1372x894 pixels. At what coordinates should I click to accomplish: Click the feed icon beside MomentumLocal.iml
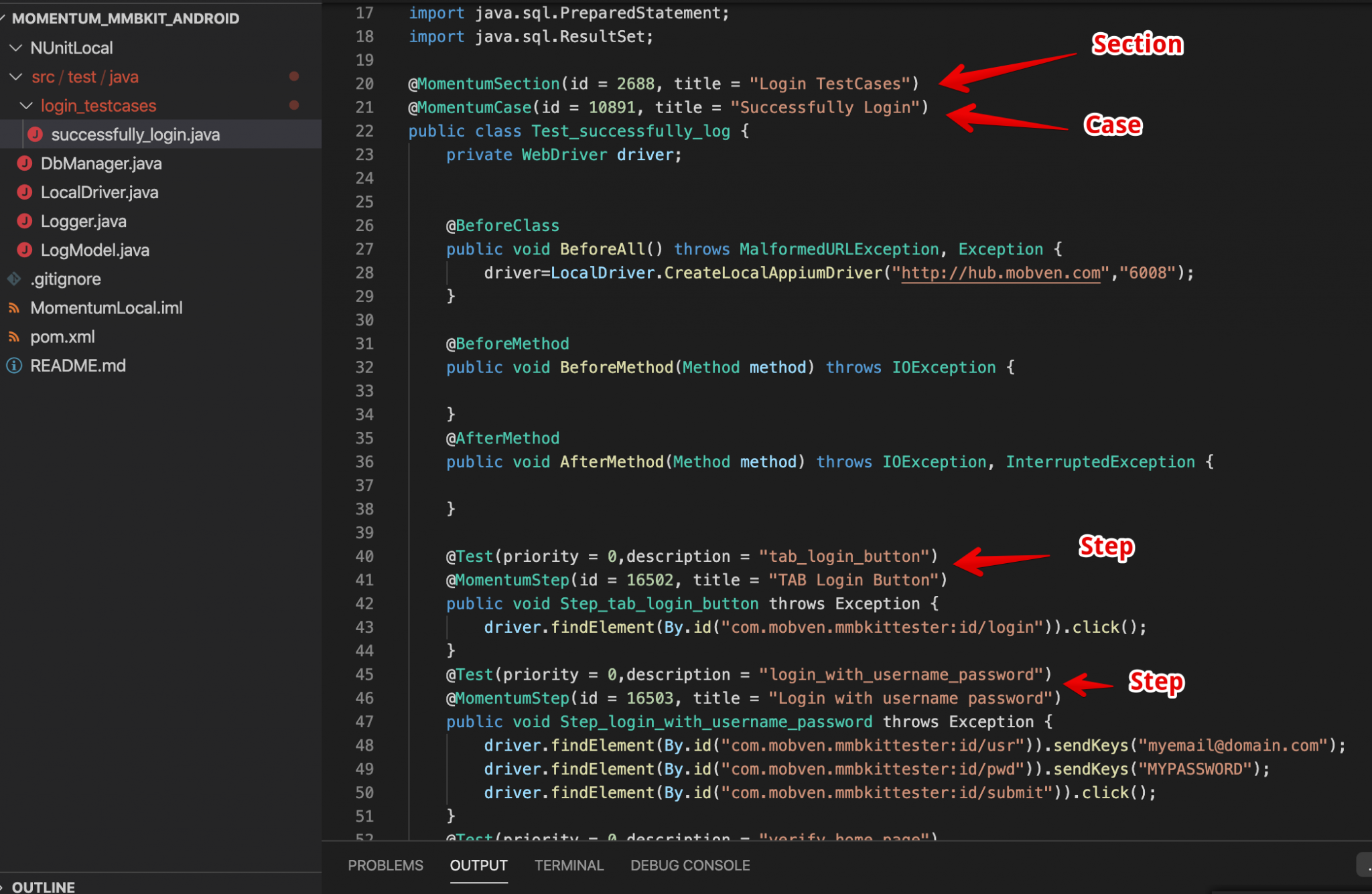pyautogui.click(x=15, y=307)
